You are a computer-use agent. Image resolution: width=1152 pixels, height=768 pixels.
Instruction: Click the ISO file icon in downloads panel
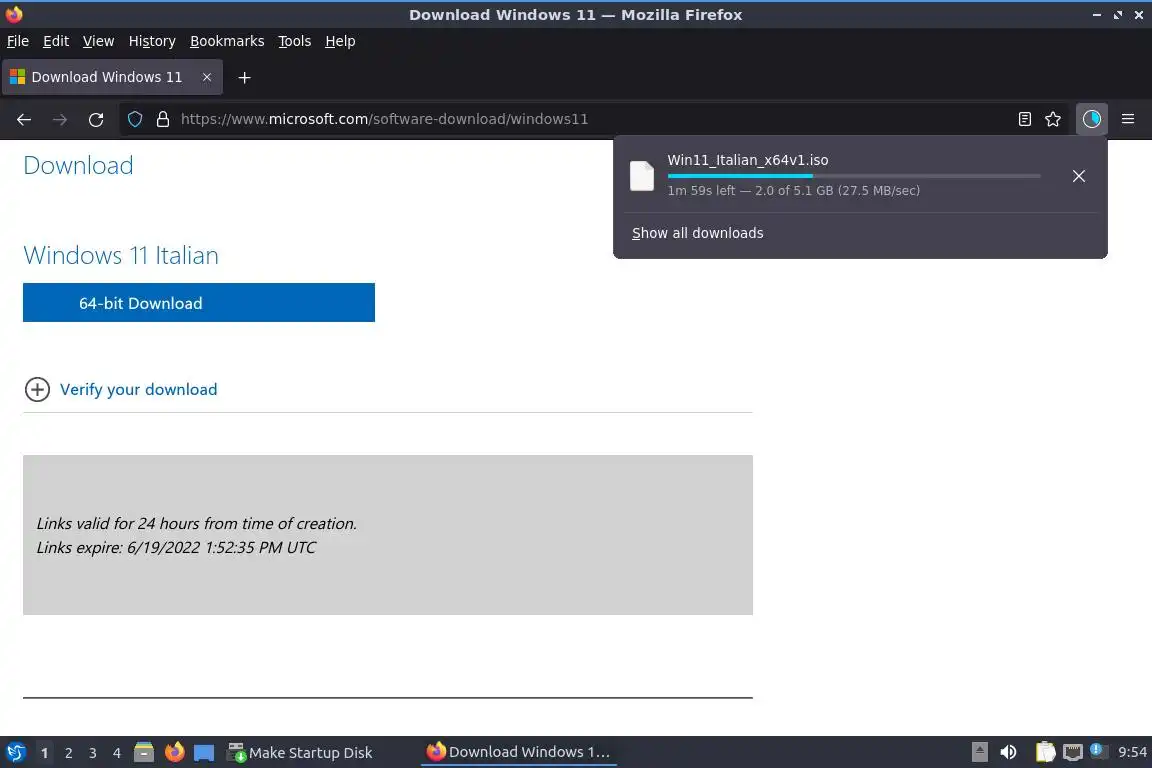[641, 176]
